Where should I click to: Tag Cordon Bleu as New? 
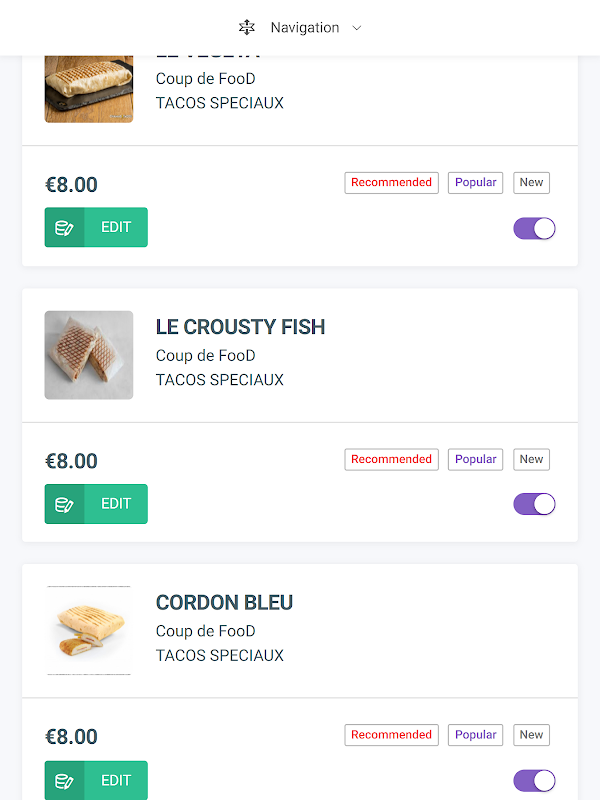[531, 735]
